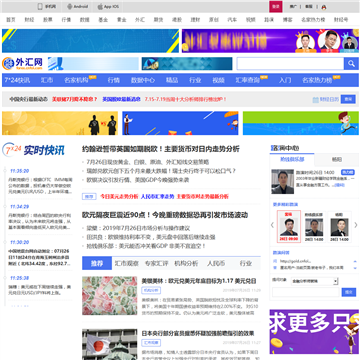Open 汇市 in blue navigation bar
Screen dimensions: 360x360
pyautogui.click(x=47, y=80)
